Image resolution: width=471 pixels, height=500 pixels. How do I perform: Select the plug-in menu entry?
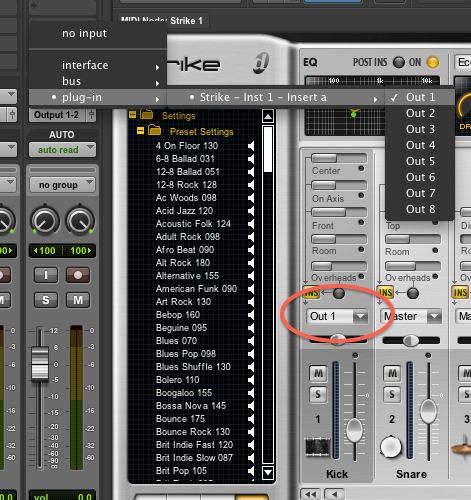pos(98,97)
